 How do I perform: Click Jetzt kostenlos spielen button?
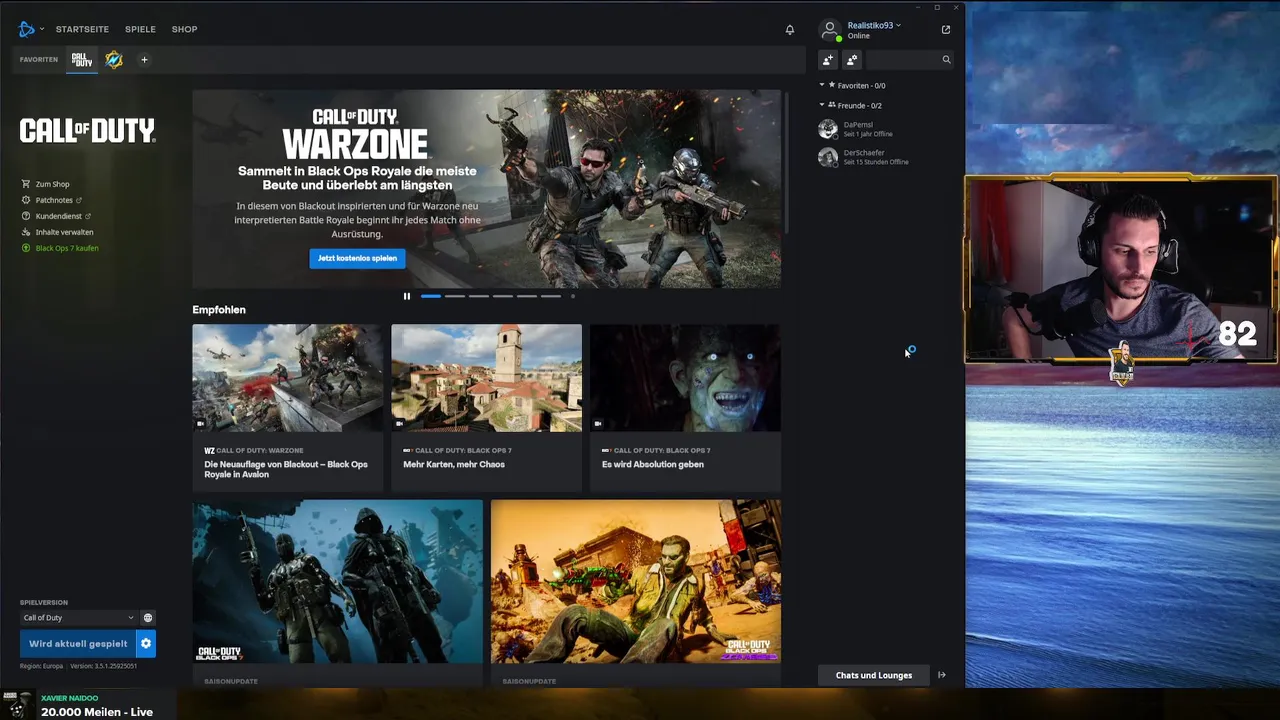(x=357, y=258)
